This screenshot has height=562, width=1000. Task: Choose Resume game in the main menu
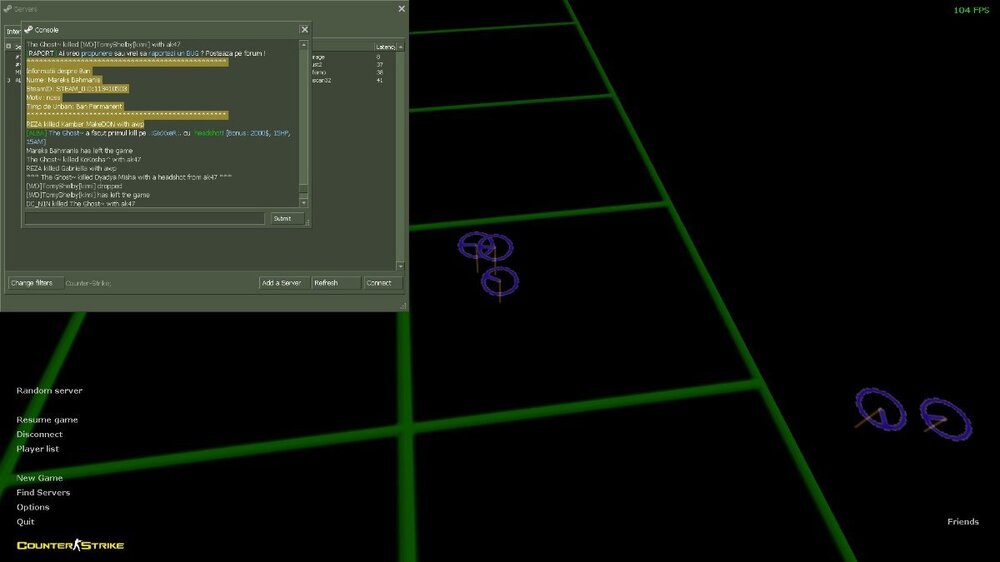coord(47,420)
